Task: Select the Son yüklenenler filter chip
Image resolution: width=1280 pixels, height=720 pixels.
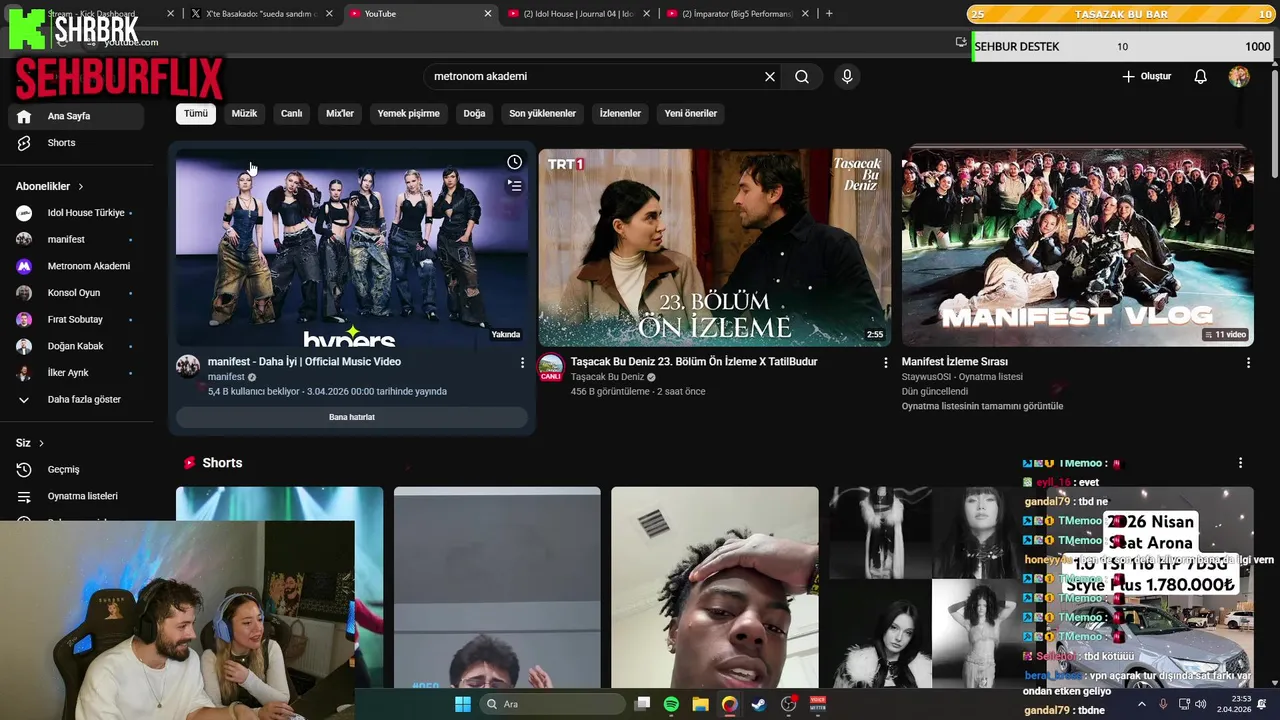Action: [542, 113]
